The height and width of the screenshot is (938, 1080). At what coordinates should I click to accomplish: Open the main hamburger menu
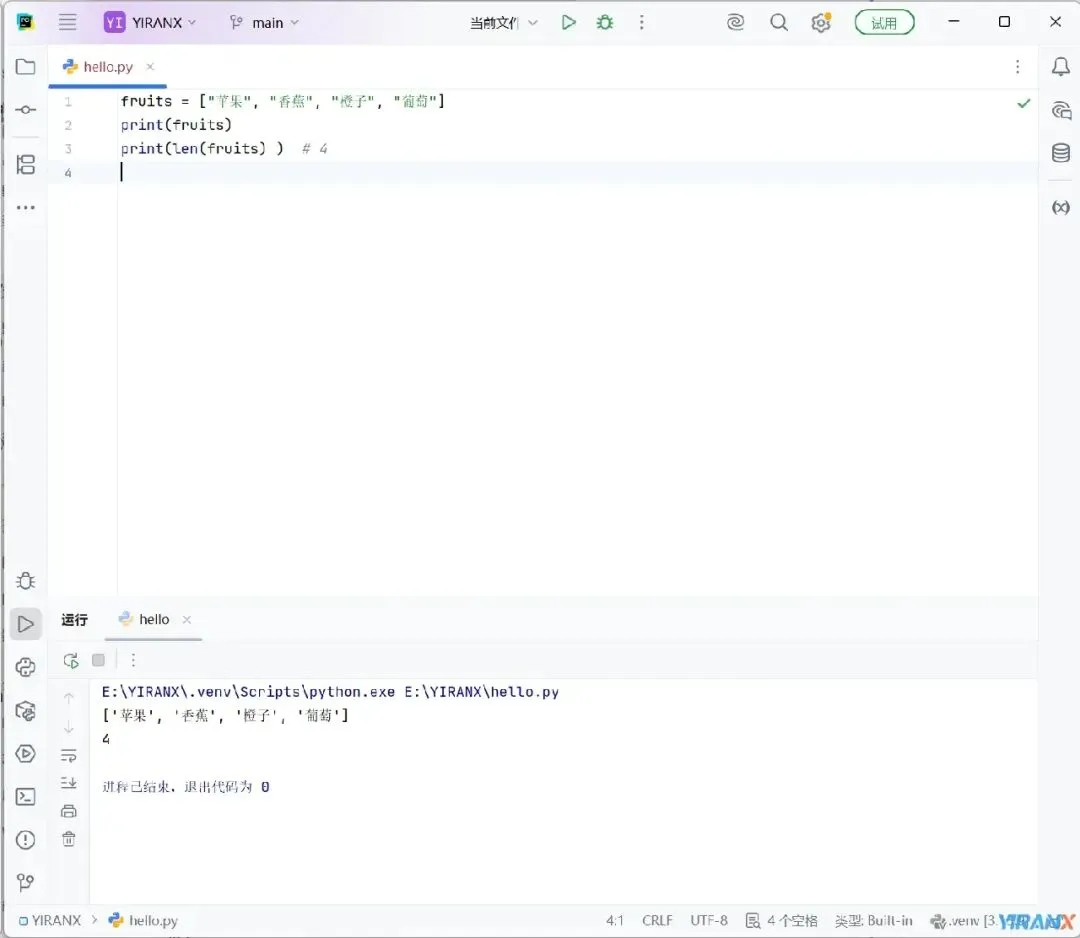pyautogui.click(x=68, y=22)
